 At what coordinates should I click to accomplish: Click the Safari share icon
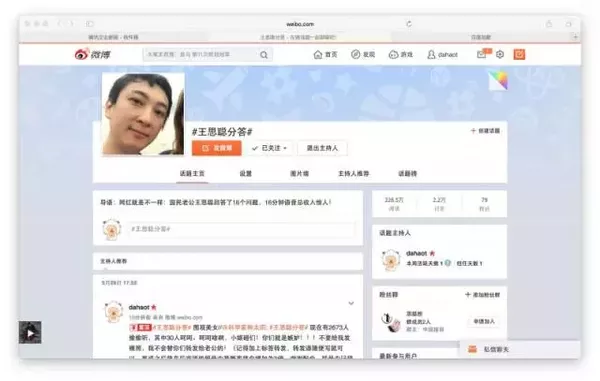pos(549,24)
